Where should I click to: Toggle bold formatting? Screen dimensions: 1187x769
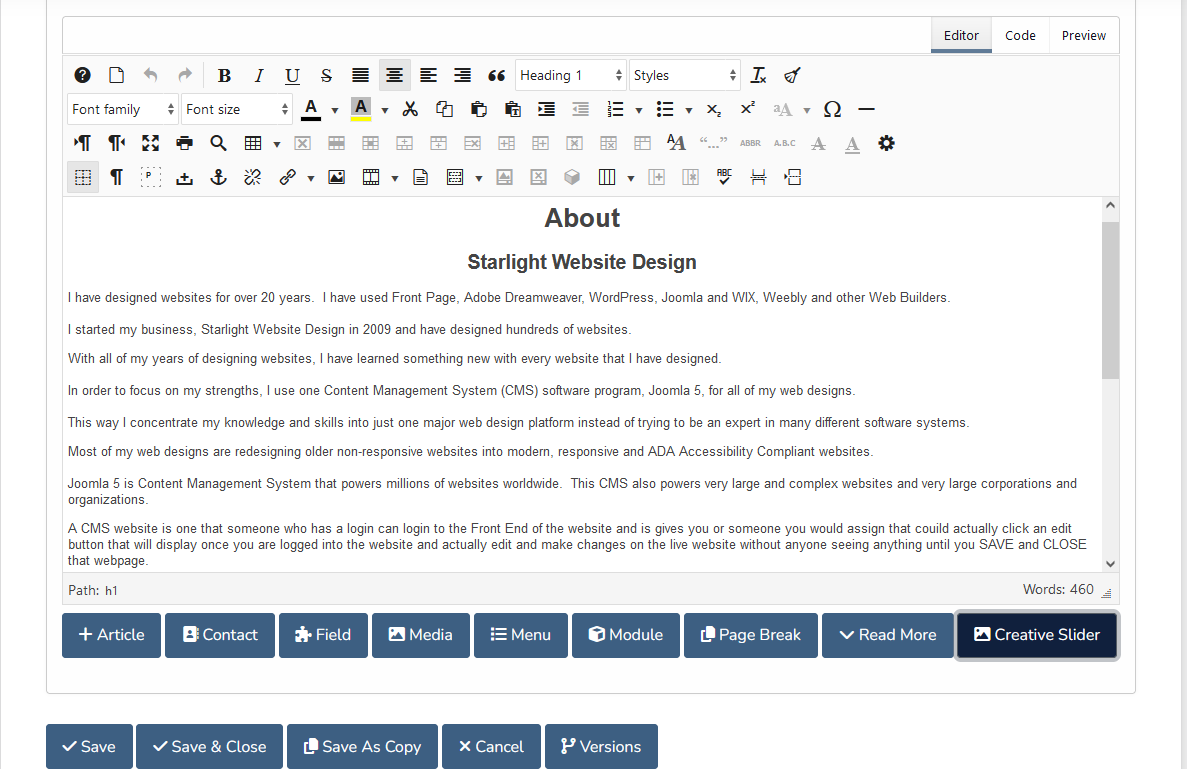click(224, 75)
